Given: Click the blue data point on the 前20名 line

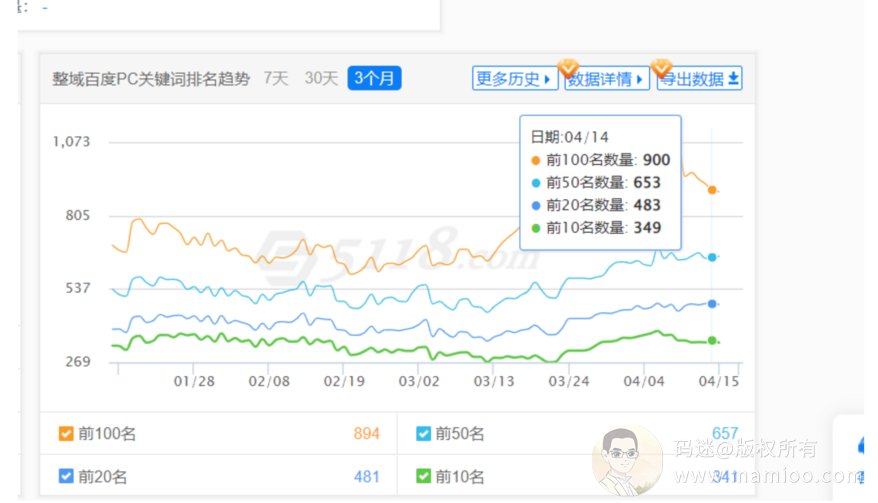Looking at the screenshot, I should 712,304.
